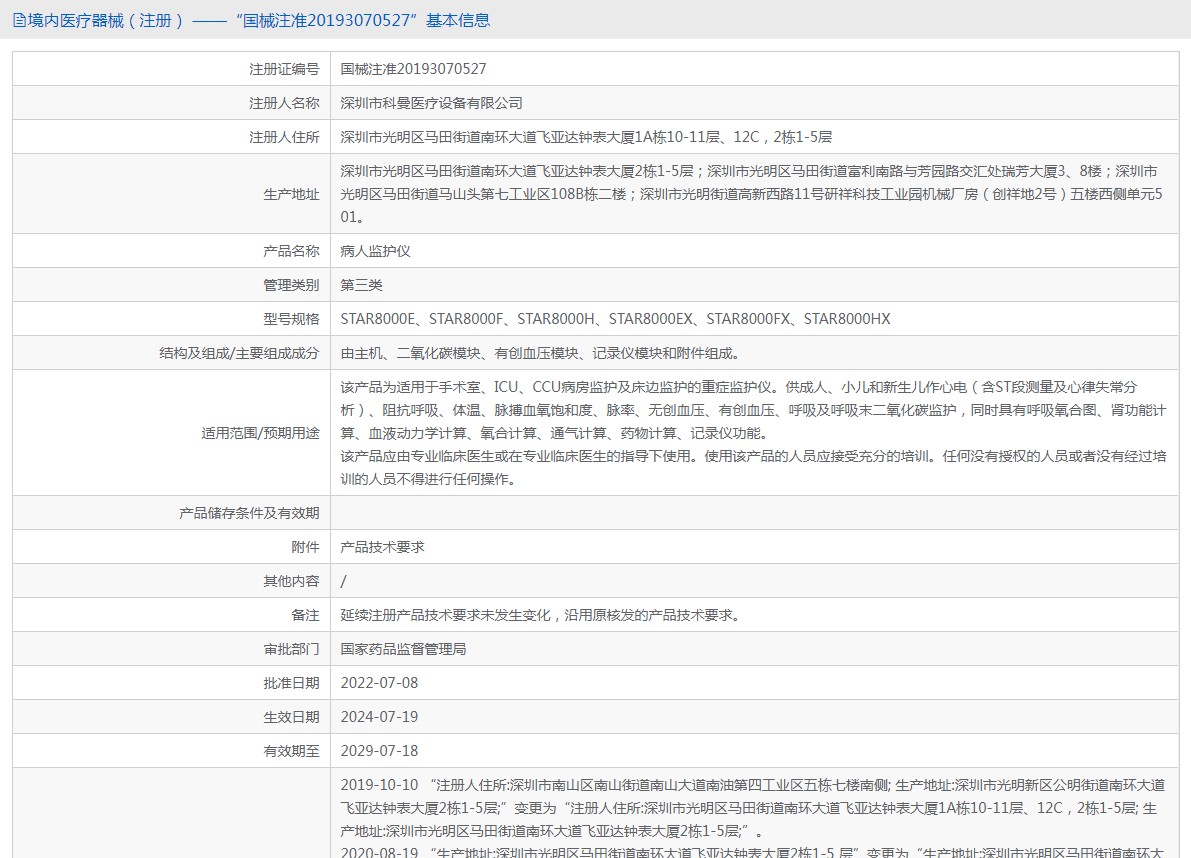This screenshot has width=1191, height=858.
Task: Select approval date 2022-07-08
Action: pyautogui.click(x=379, y=683)
